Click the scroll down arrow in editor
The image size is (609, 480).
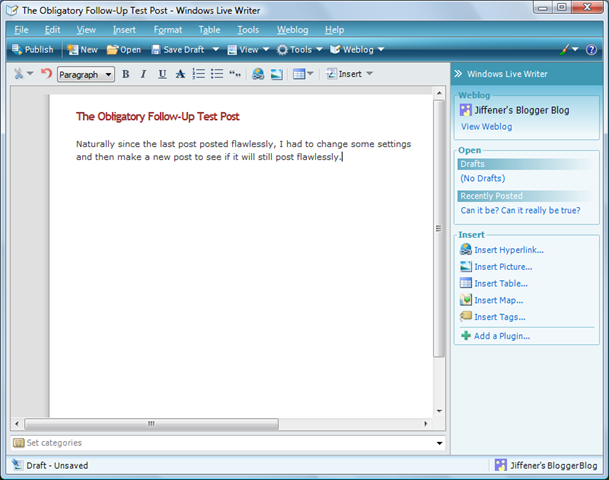[439, 411]
